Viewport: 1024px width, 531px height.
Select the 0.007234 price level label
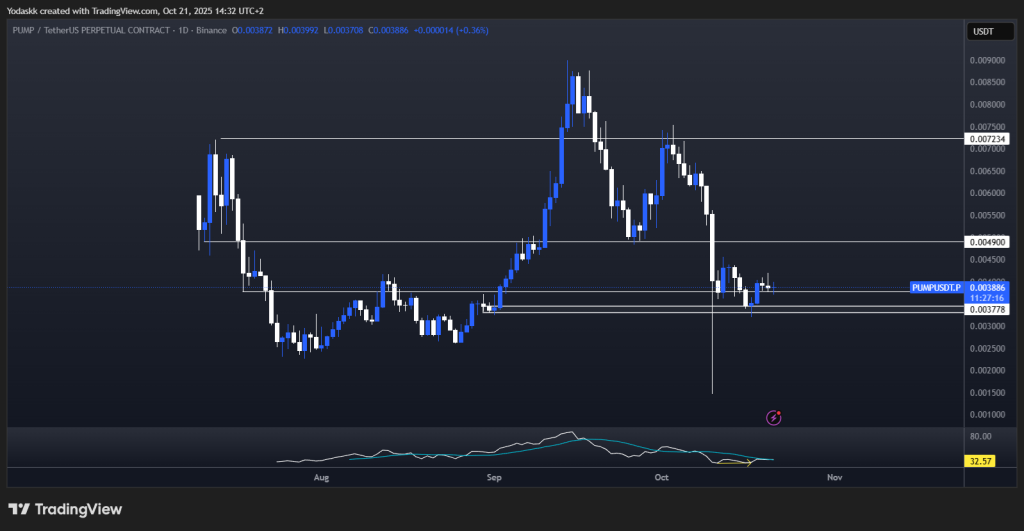click(987, 139)
